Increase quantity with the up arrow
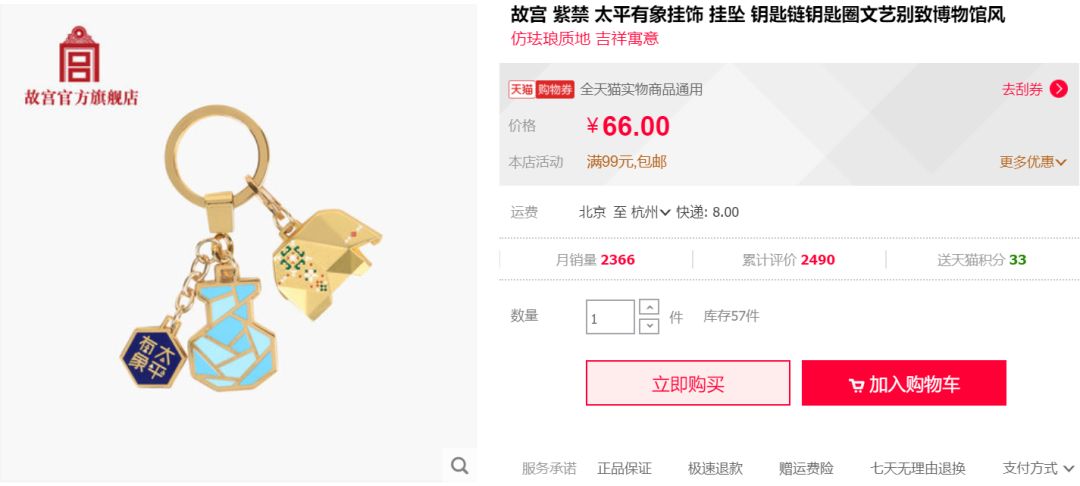 (649, 307)
